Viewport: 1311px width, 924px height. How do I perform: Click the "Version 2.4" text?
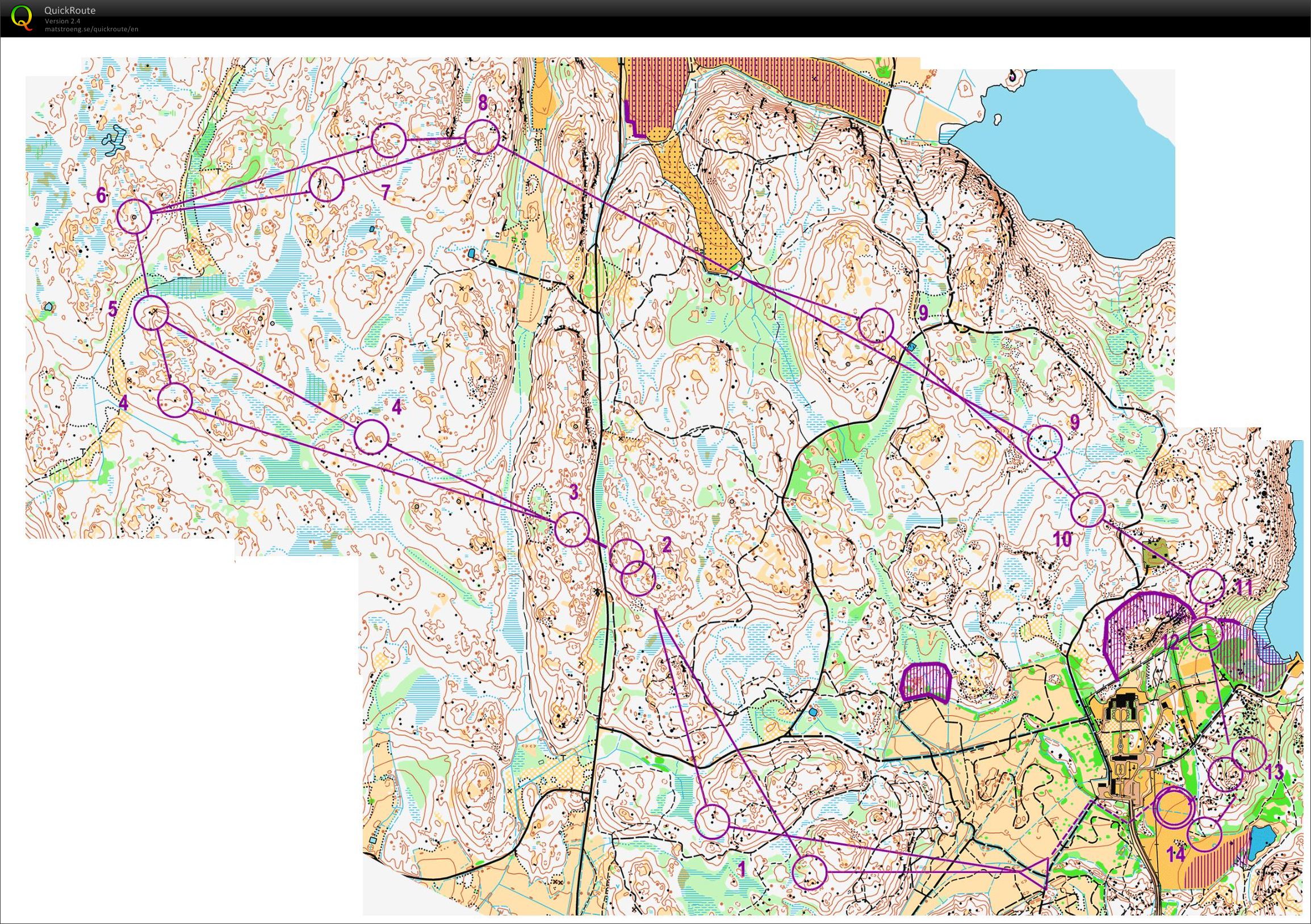tap(62, 21)
